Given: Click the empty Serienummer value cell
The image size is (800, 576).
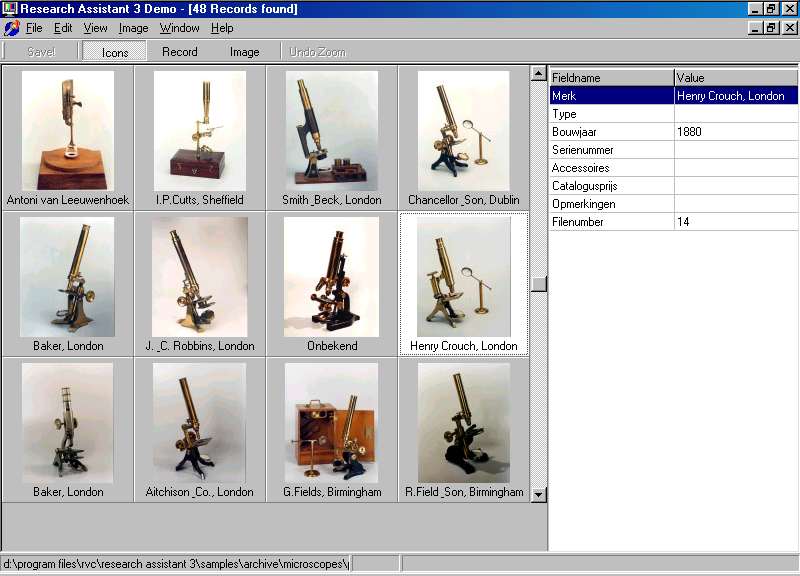Looking at the screenshot, I should pos(736,150).
